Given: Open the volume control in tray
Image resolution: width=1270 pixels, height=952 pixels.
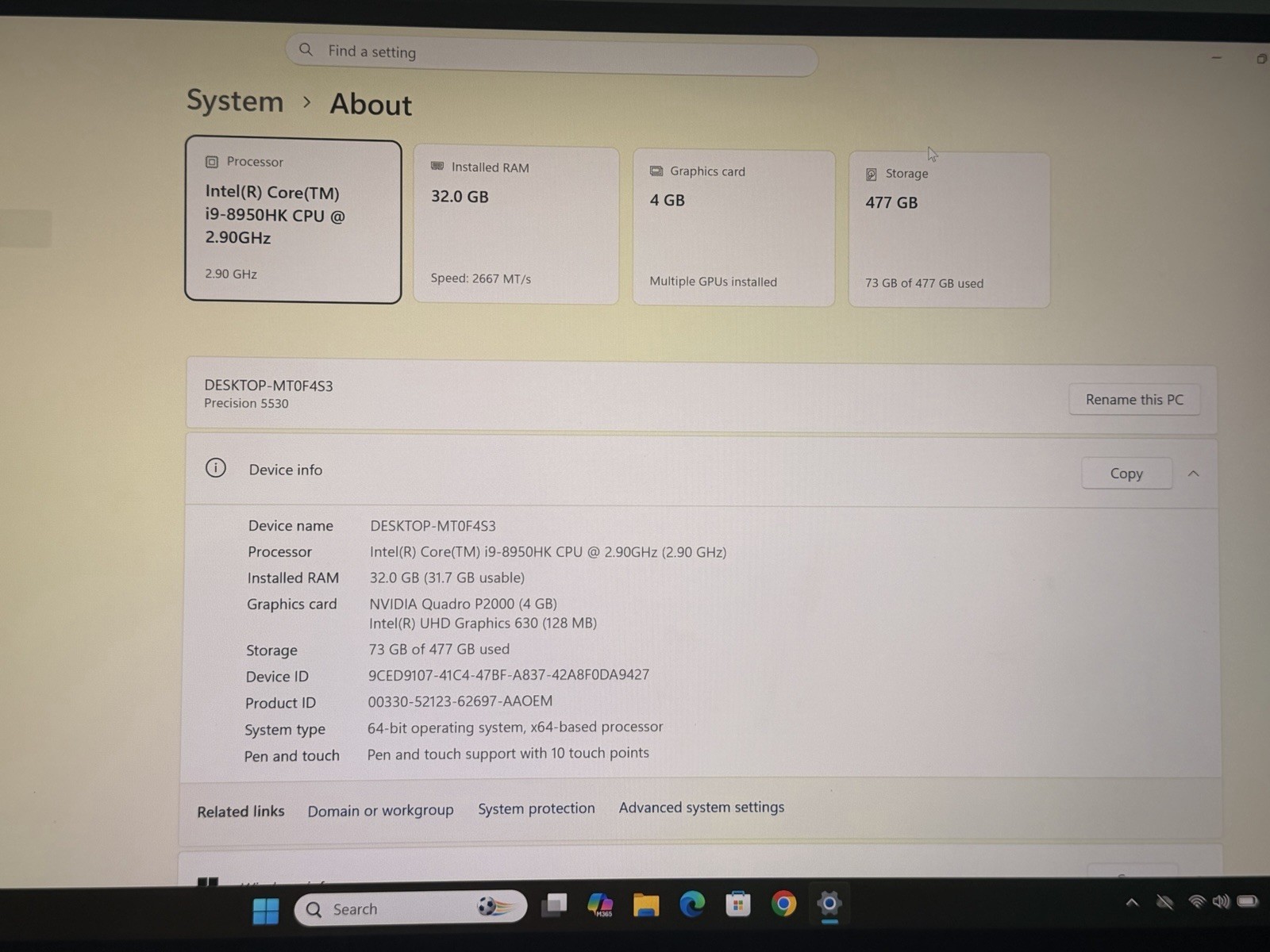Looking at the screenshot, I should 1221,901.
